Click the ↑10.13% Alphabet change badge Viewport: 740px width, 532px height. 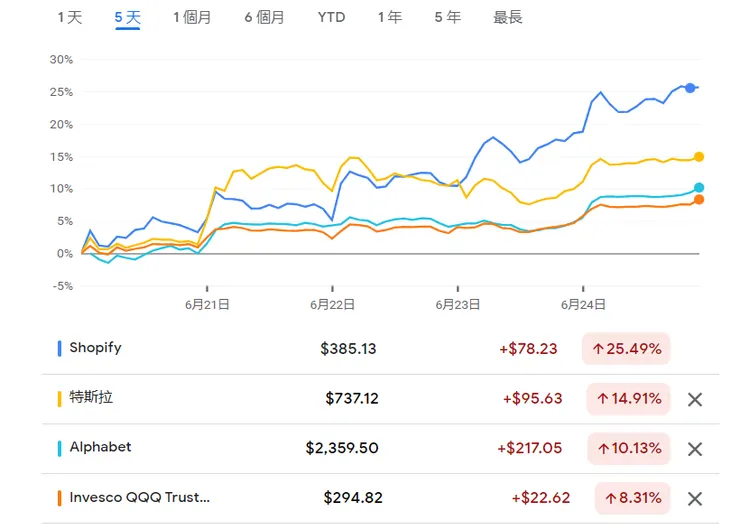click(629, 448)
